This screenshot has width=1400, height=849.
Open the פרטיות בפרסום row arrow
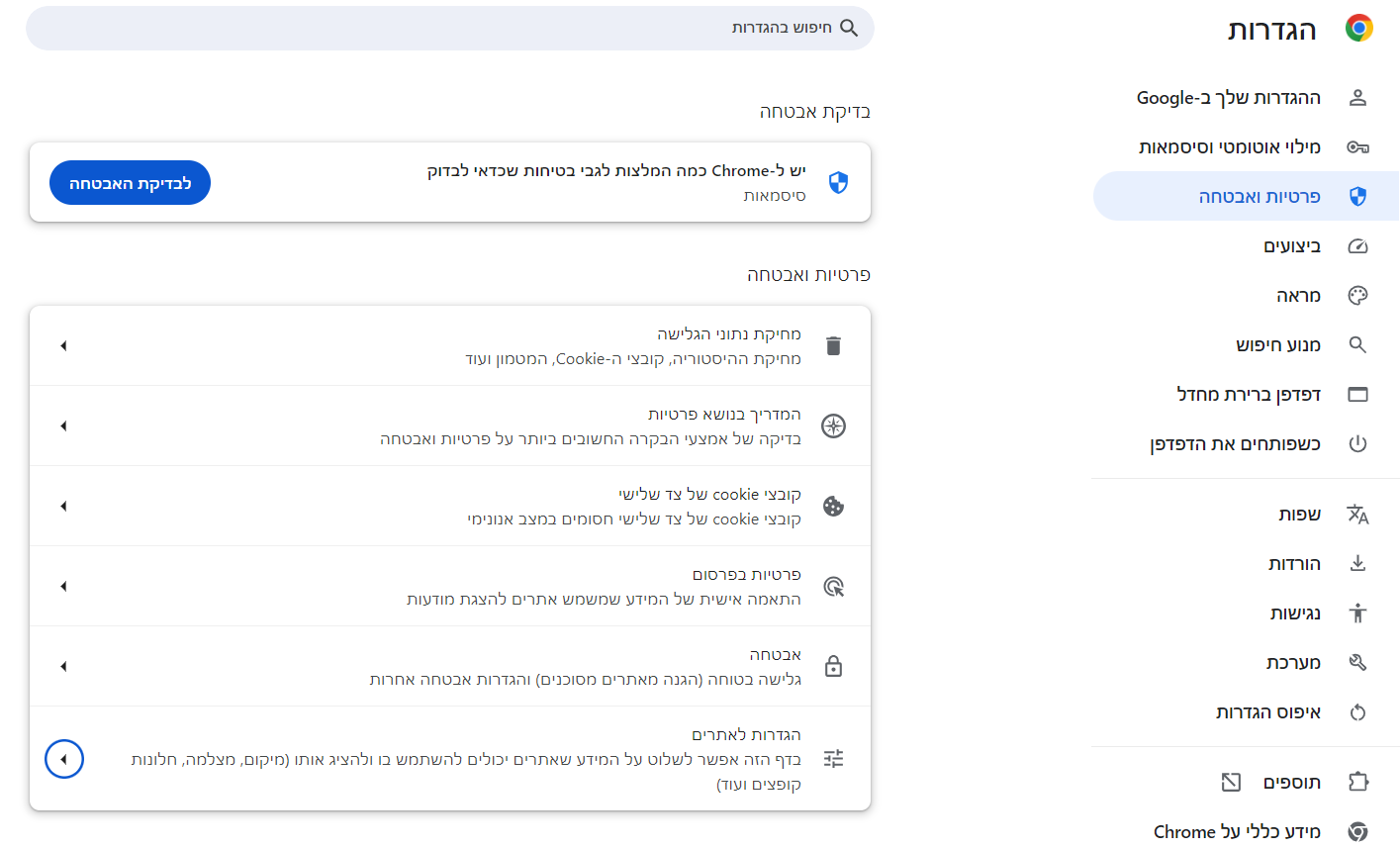click(x=63, y=587)
